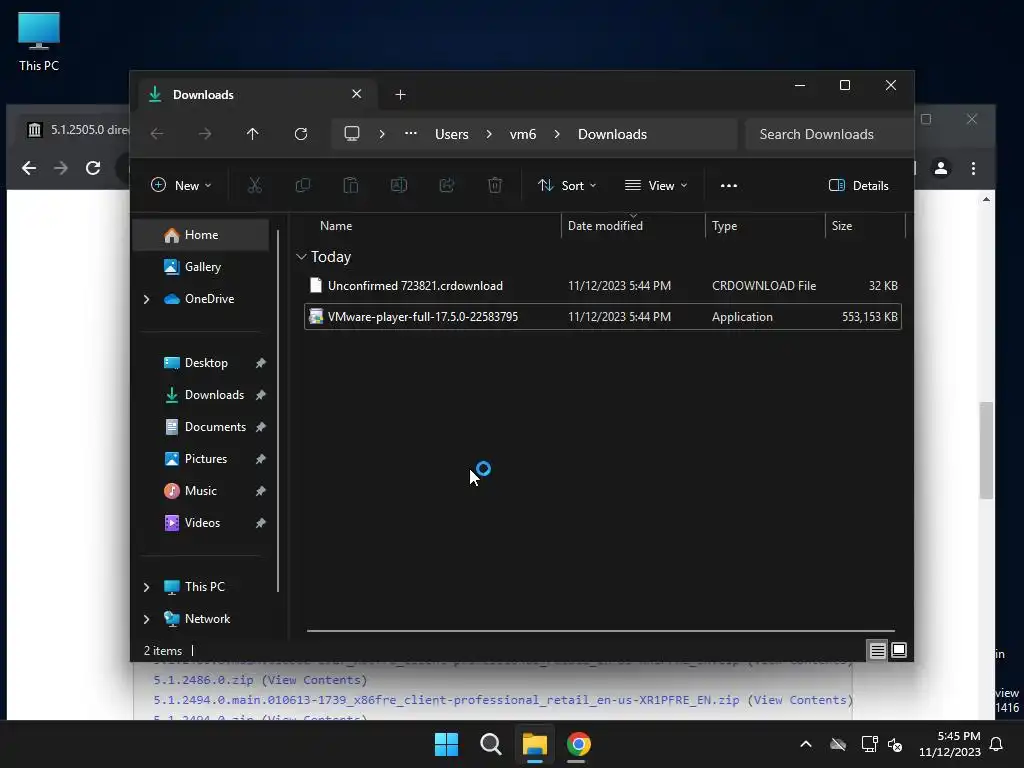Select VMware-player-full-17.5.0-22583795 file

[603, 317]
